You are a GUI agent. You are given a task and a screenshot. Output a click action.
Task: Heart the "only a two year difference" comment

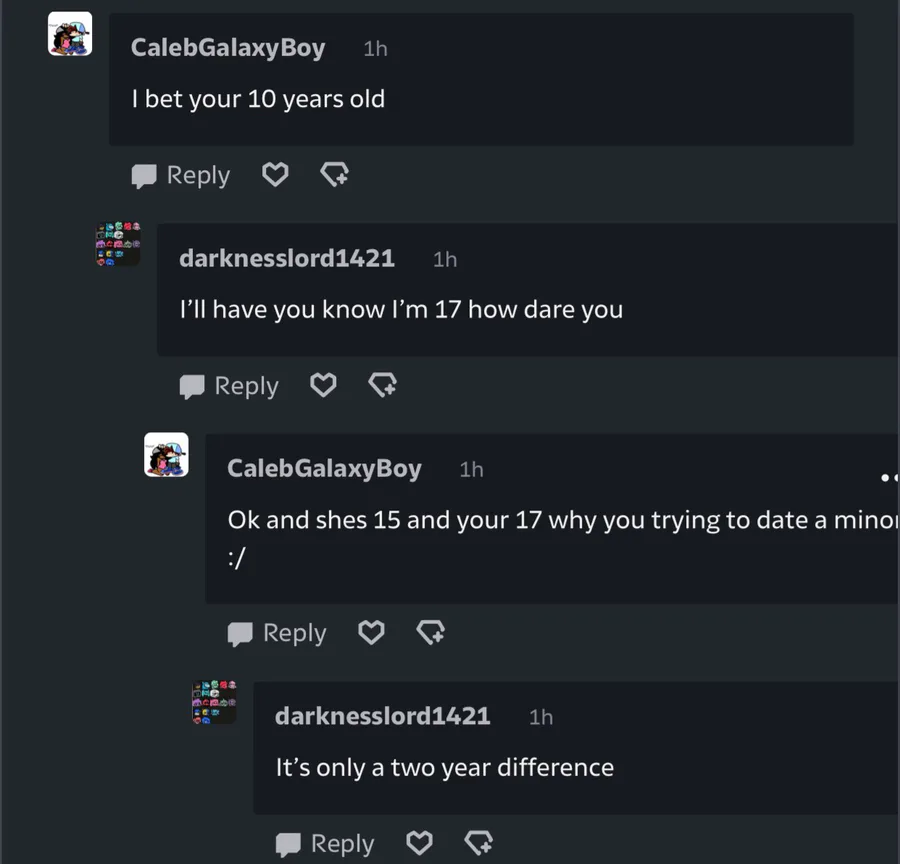(x=420, y=843)
